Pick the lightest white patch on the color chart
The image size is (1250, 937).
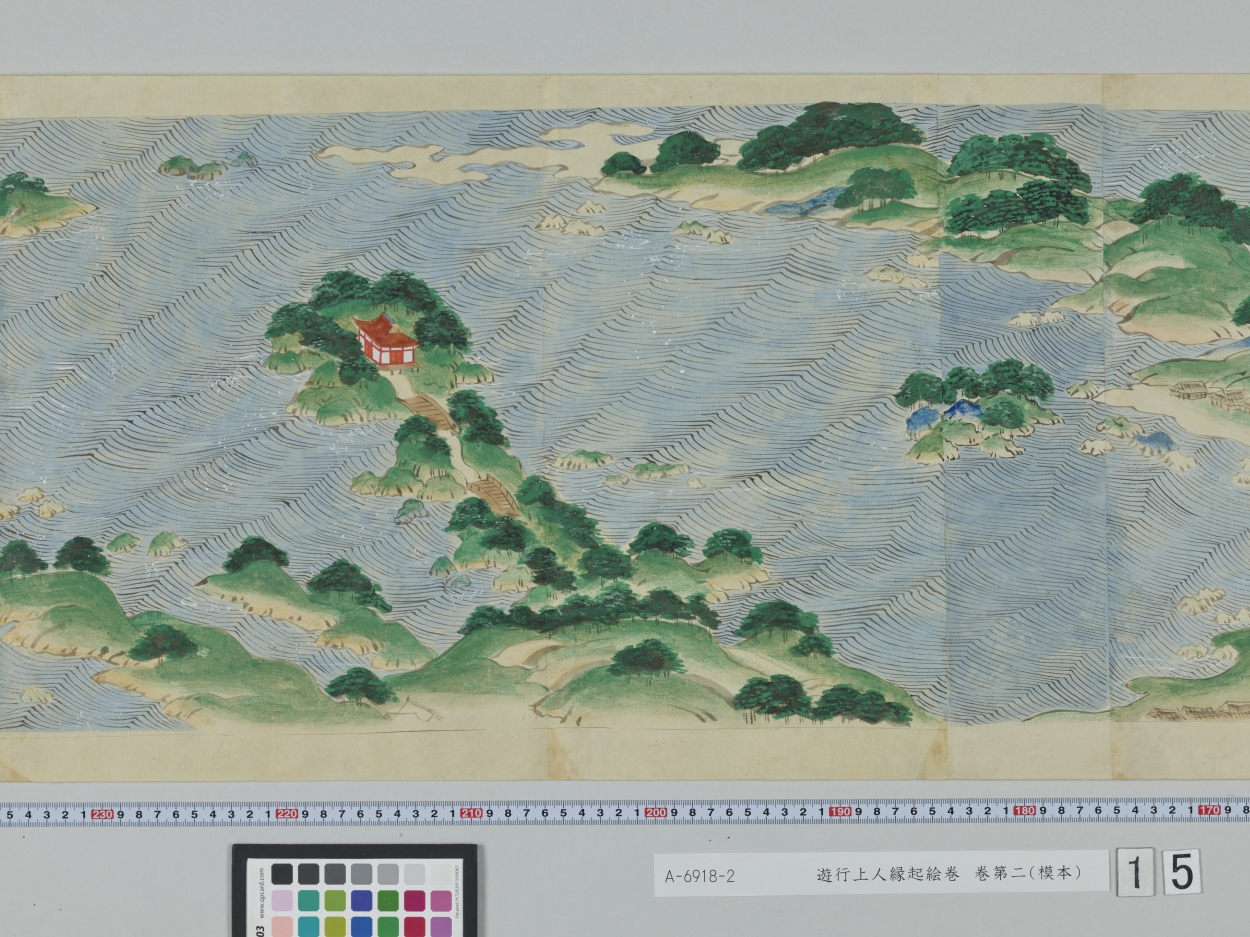(441, 874)
